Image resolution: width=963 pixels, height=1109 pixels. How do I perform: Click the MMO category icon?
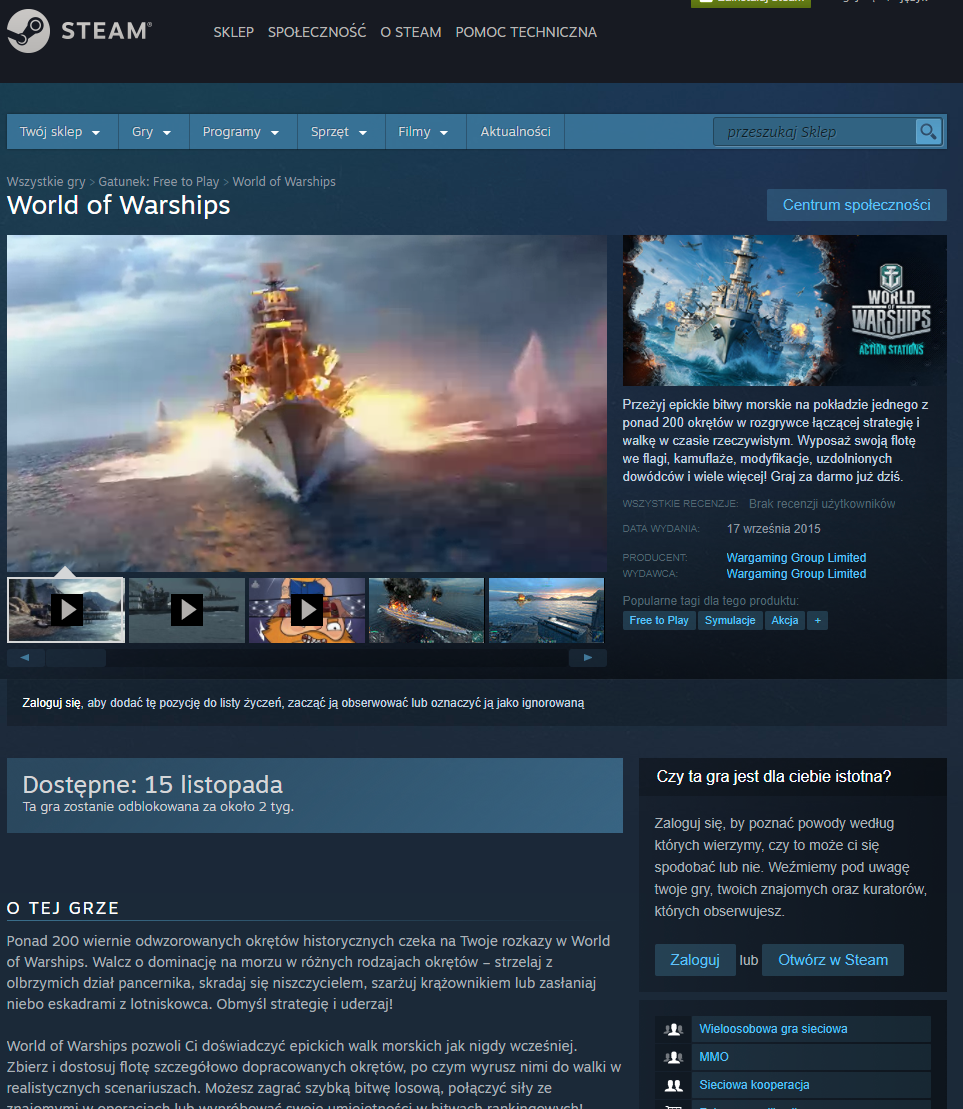tap(674, 1057)
